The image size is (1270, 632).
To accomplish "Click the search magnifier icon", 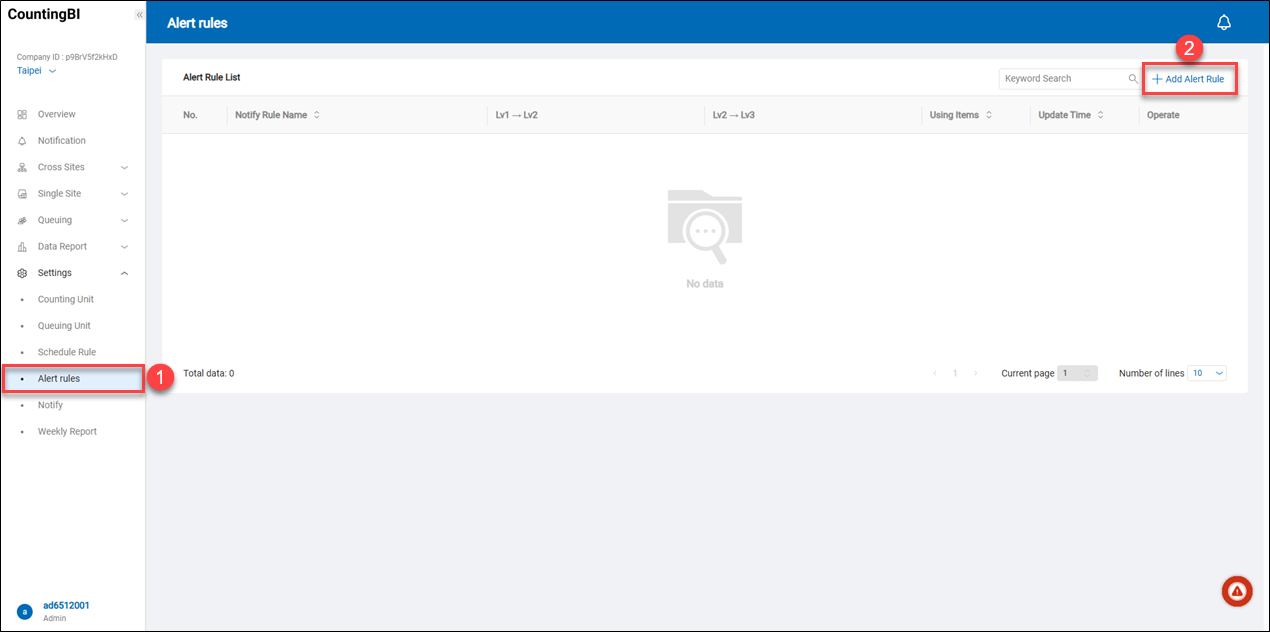I will (x=1133, y=79).
